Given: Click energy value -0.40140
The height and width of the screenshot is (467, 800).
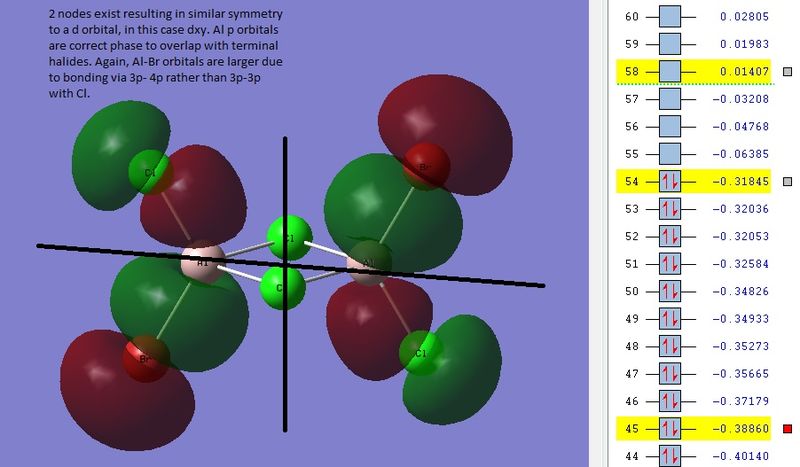Looking at the screenshot, I should pos(741,457).
